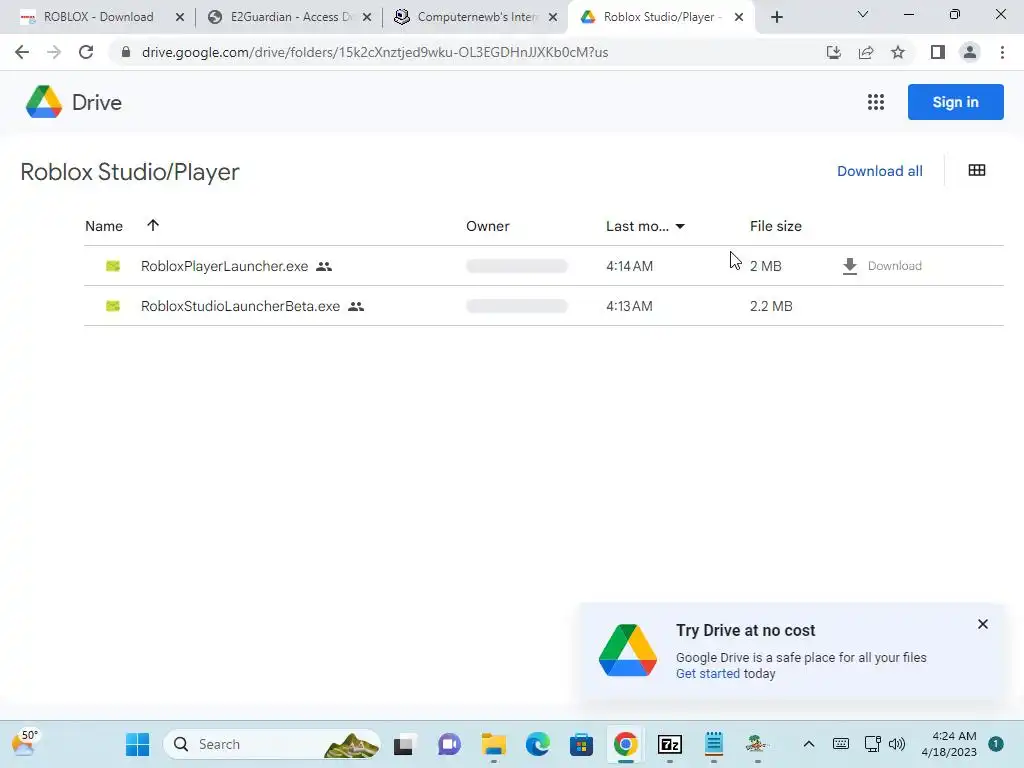Click Get started link in promo
The width and height of the screenshot is (1024, 768).
tap(708, 674)
